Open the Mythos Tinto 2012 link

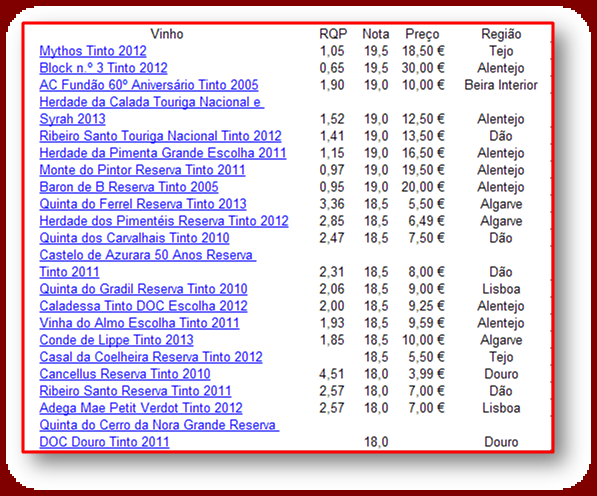tap(93, 51)
